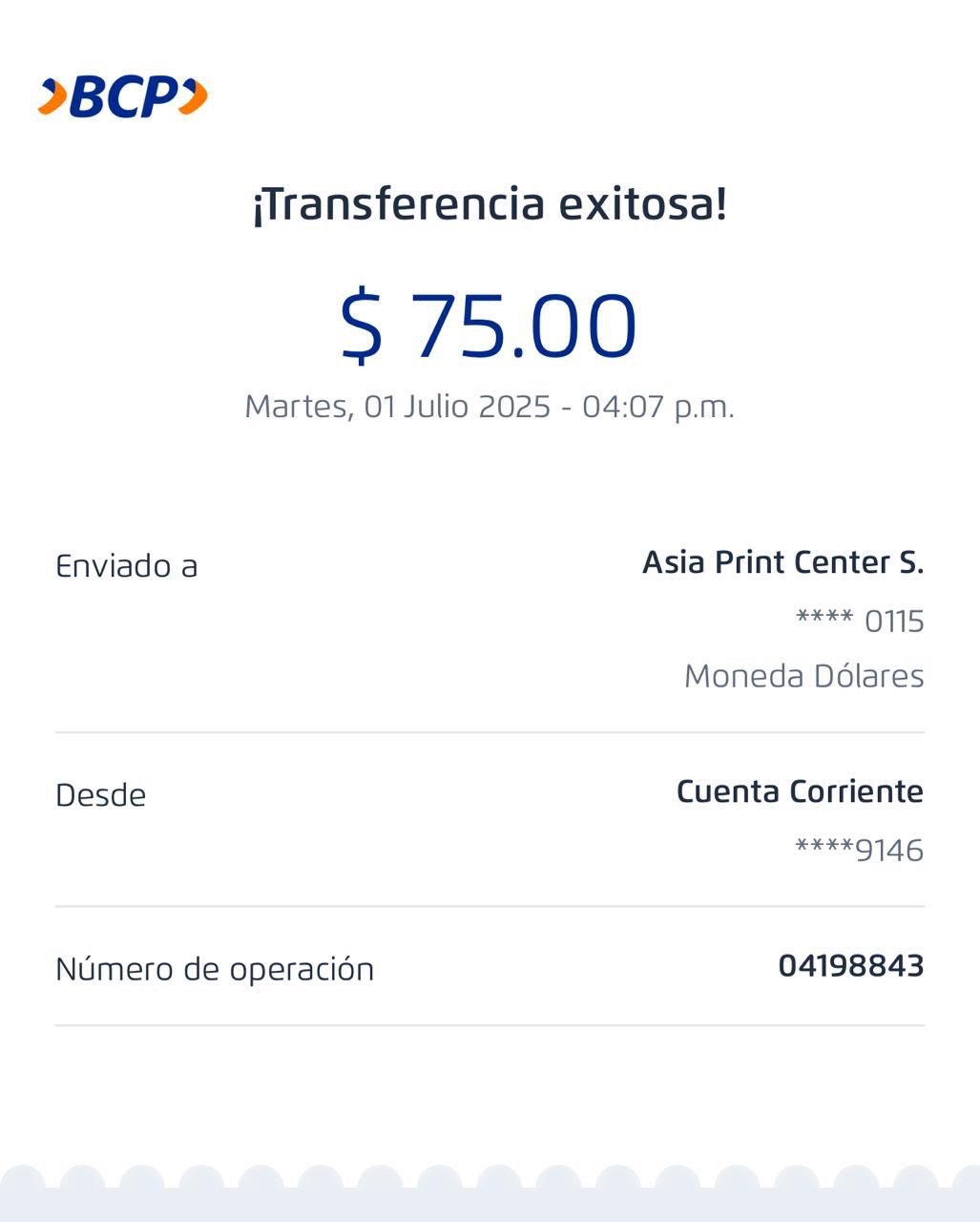Select source account number ending 9146
Image resolution: width=980 pixels, height=1222 pixels.
coord(859,850)
